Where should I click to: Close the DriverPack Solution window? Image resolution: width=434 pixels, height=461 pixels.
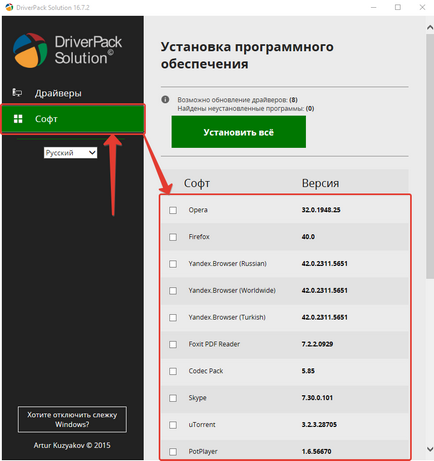422,7
